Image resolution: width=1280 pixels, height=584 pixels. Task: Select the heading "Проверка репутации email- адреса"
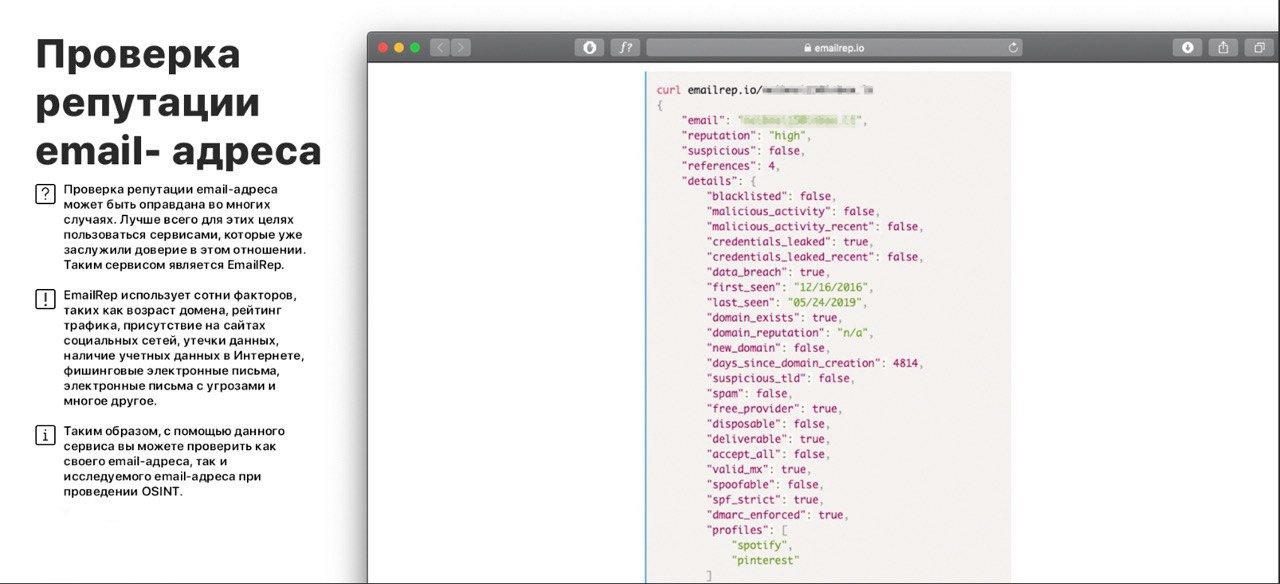pyautogui.click(x=178, y=102)
